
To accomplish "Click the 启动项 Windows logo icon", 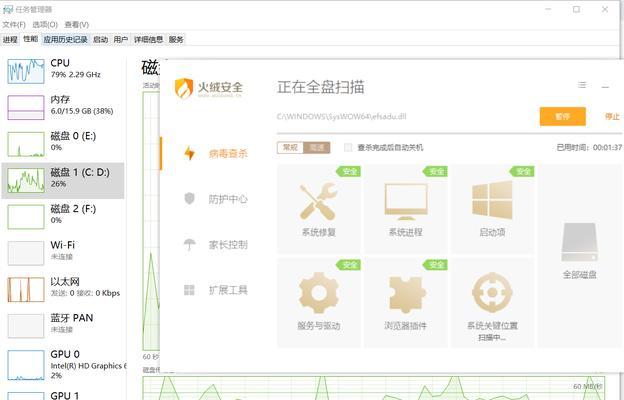I will [x=492, y=200].
